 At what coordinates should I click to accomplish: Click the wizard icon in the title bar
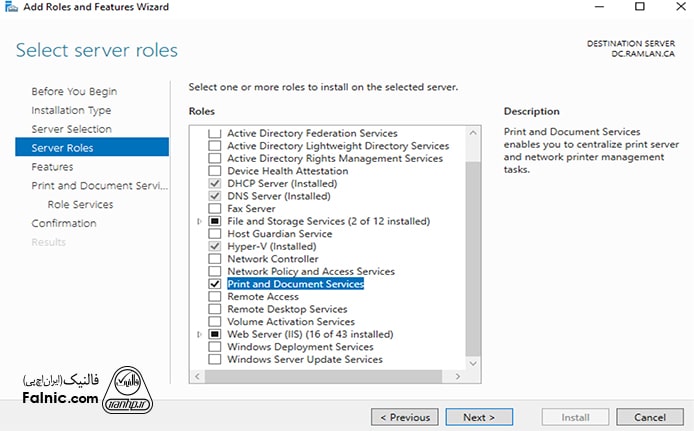point(10,7)
